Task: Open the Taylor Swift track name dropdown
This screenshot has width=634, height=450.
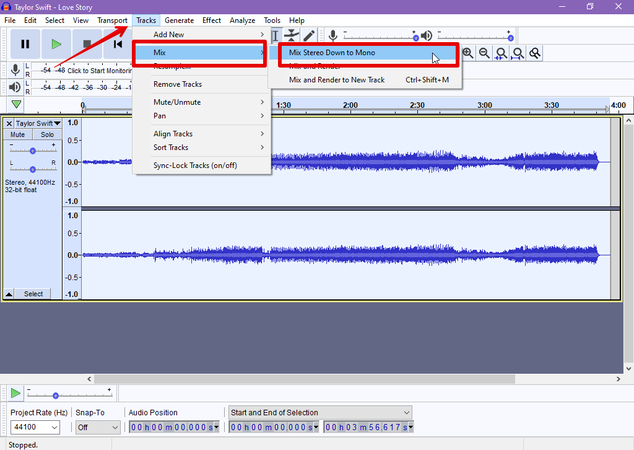Action: (38, 123)
